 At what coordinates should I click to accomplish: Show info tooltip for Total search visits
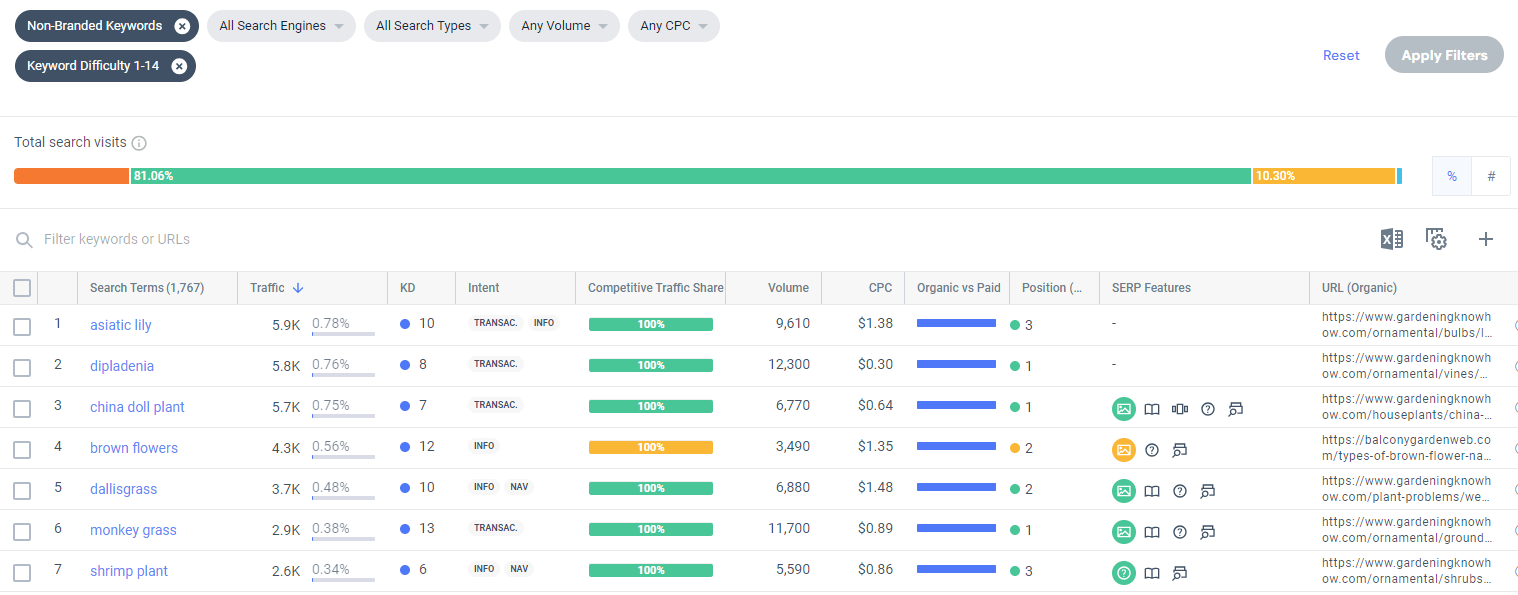pyautogui.click(x=139, y=143)
